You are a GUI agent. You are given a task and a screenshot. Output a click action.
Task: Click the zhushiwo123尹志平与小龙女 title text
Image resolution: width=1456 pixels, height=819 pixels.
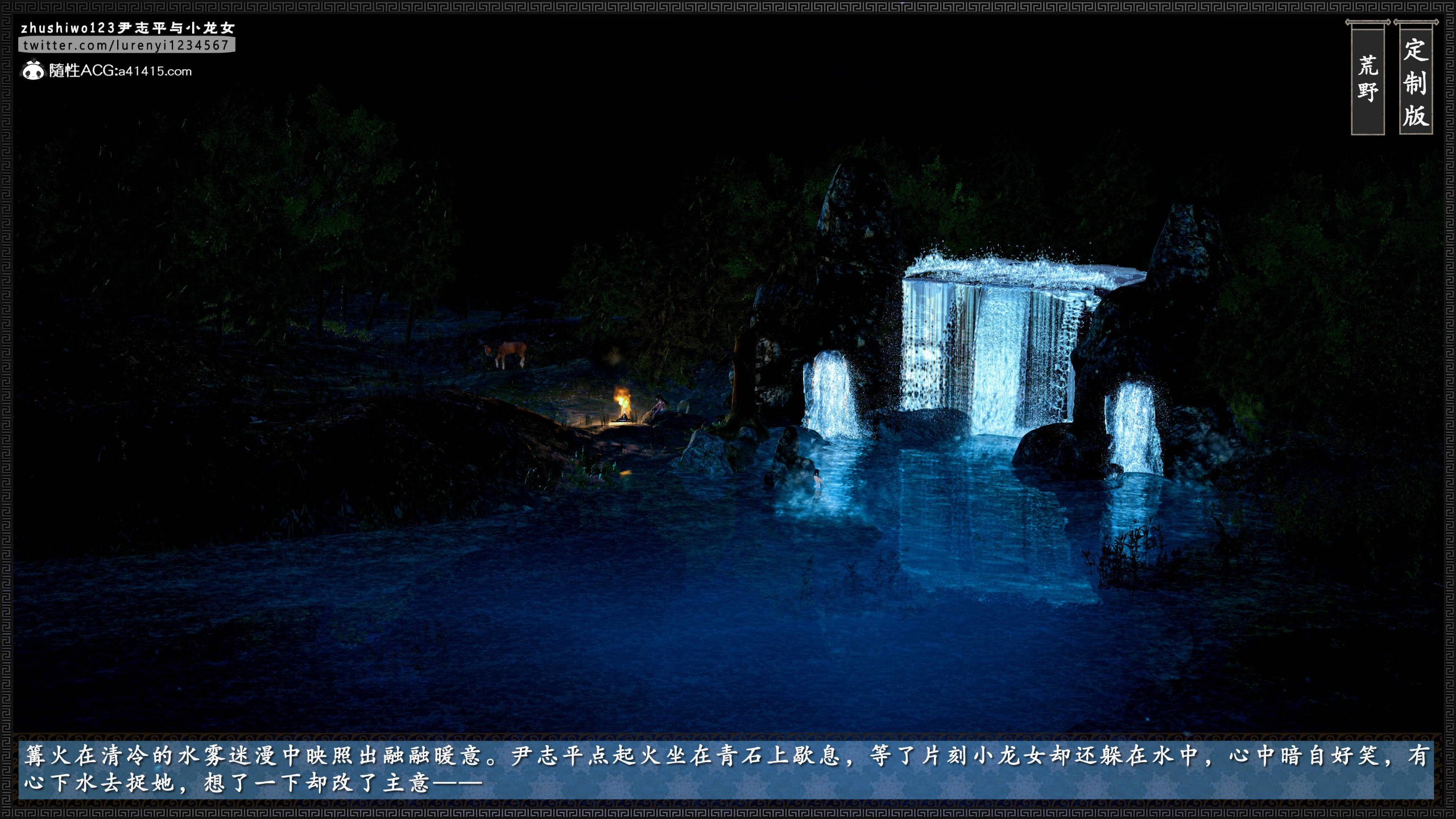pyautogui.click(x=127, y=28)
